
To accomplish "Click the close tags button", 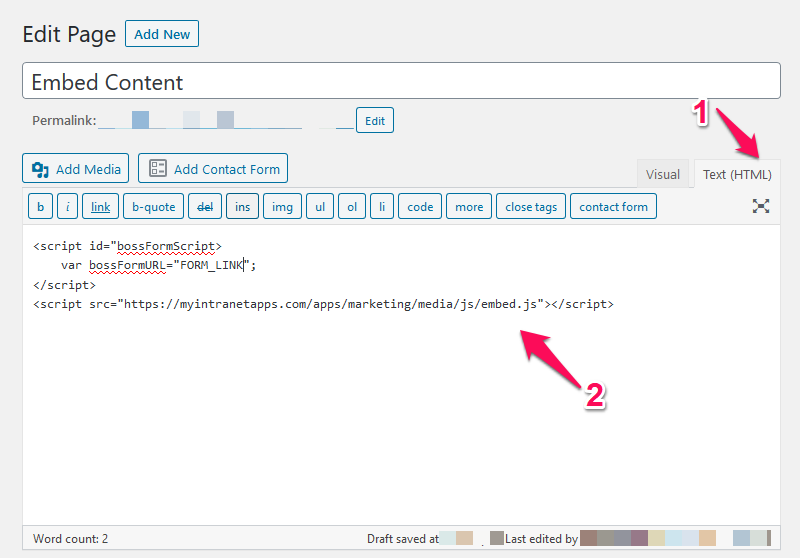I will 531,207.
